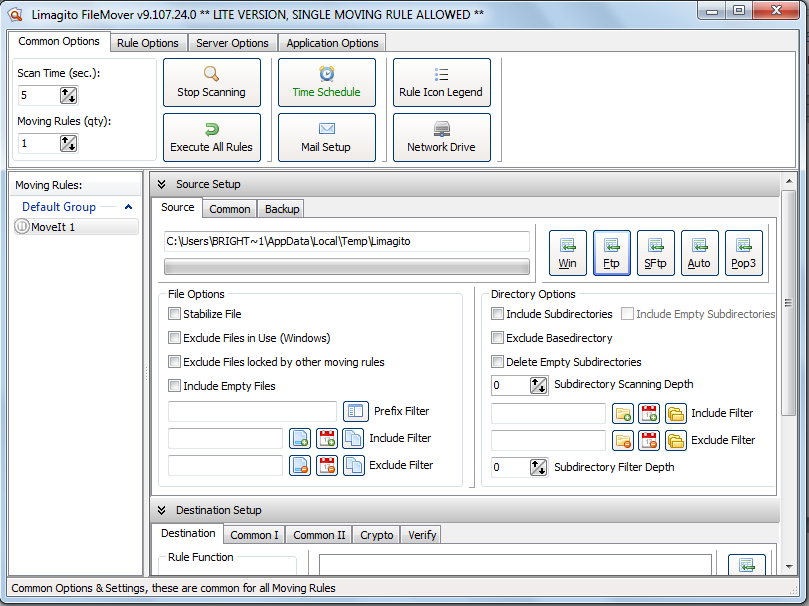Screen dimensions: 809x606
Task: Collapse the Default Group in Moving Rules
Action: 128,207
